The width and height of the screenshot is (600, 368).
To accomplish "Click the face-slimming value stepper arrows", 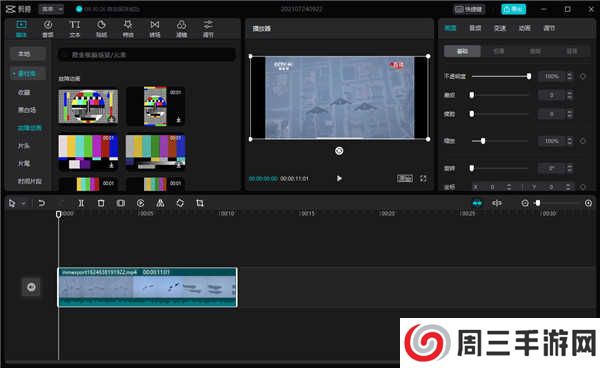I will (x=570, y=114).
